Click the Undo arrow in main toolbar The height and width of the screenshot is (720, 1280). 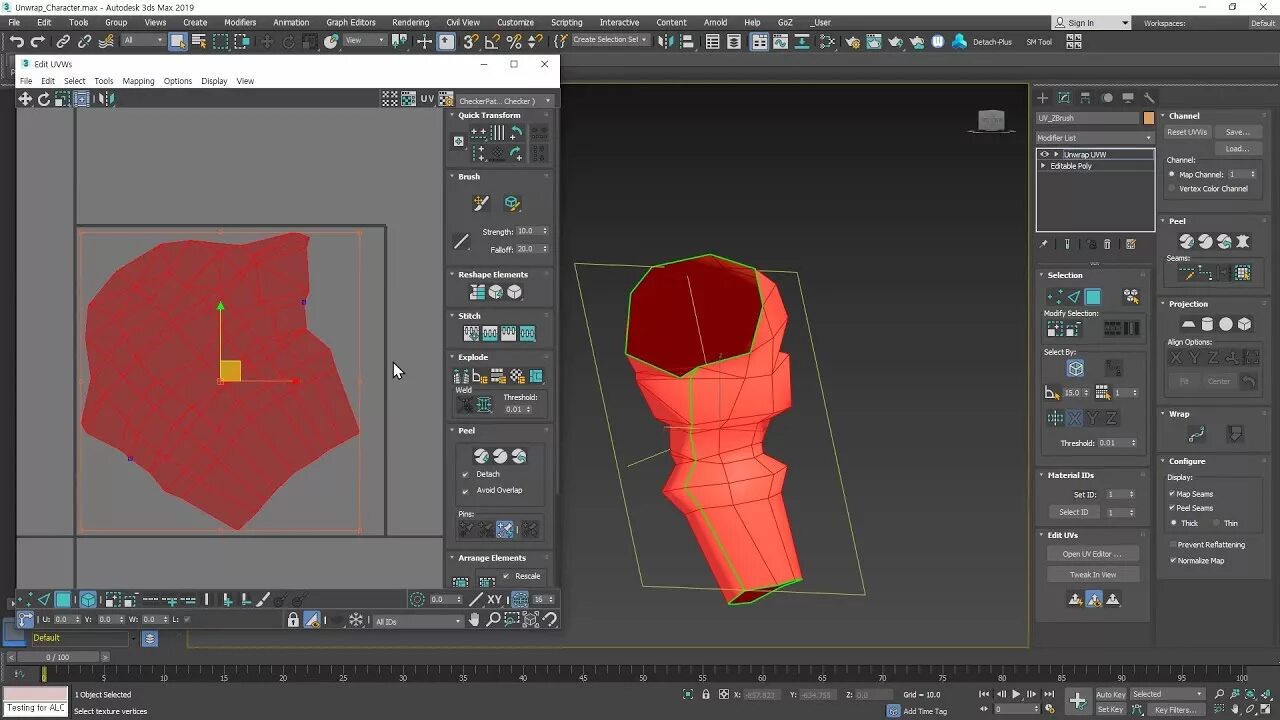click(16, 42)
